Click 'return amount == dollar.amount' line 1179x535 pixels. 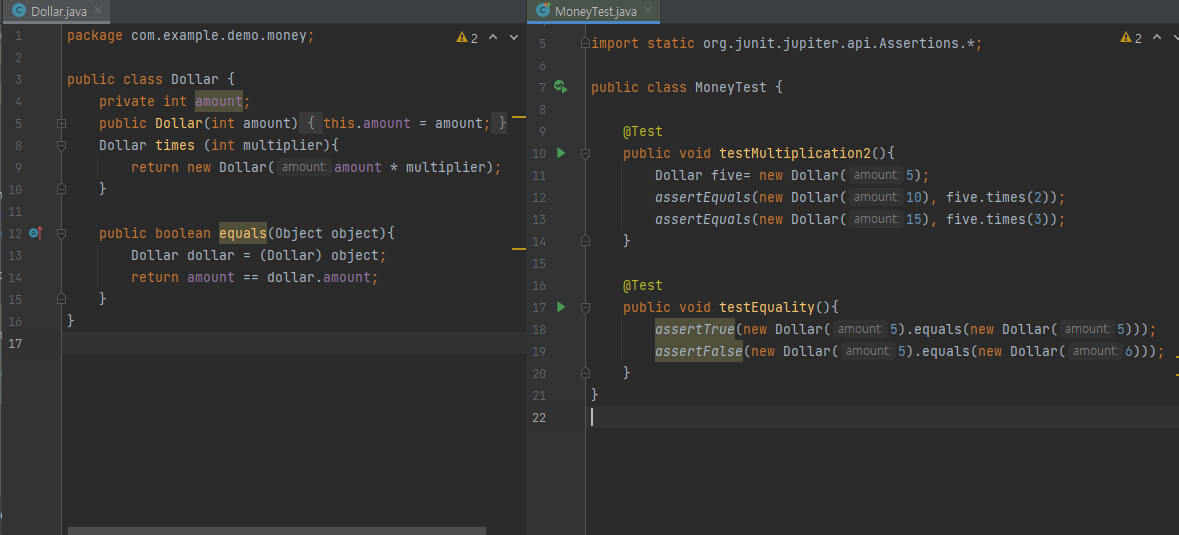[254, 277]
